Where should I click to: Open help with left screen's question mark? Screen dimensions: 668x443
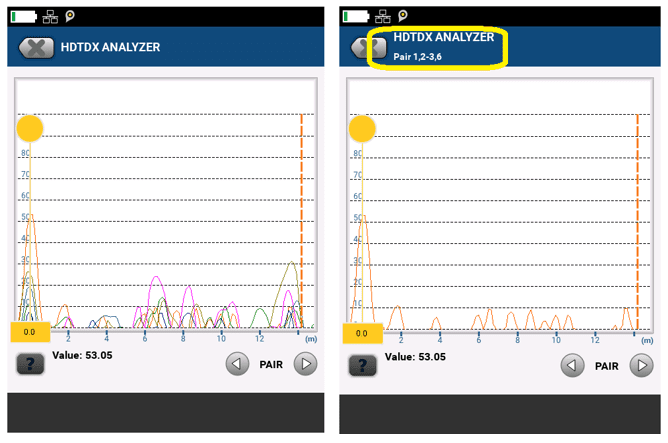(30, 363)
